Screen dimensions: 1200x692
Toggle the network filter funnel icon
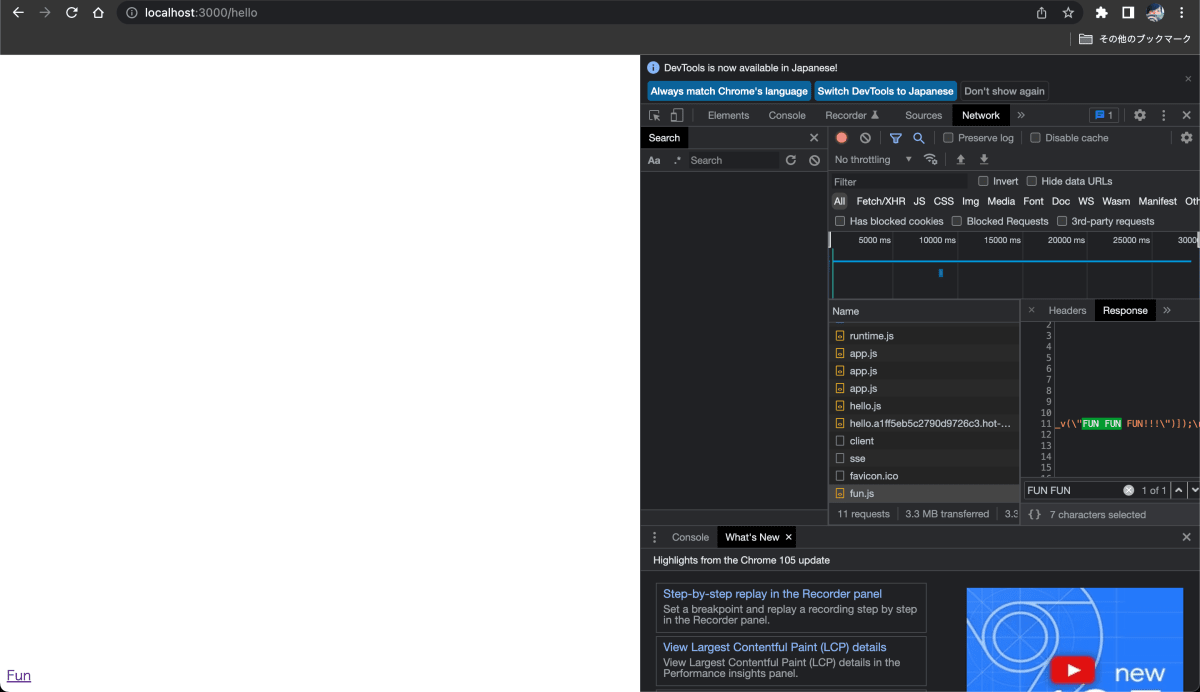tap(896, 138)
